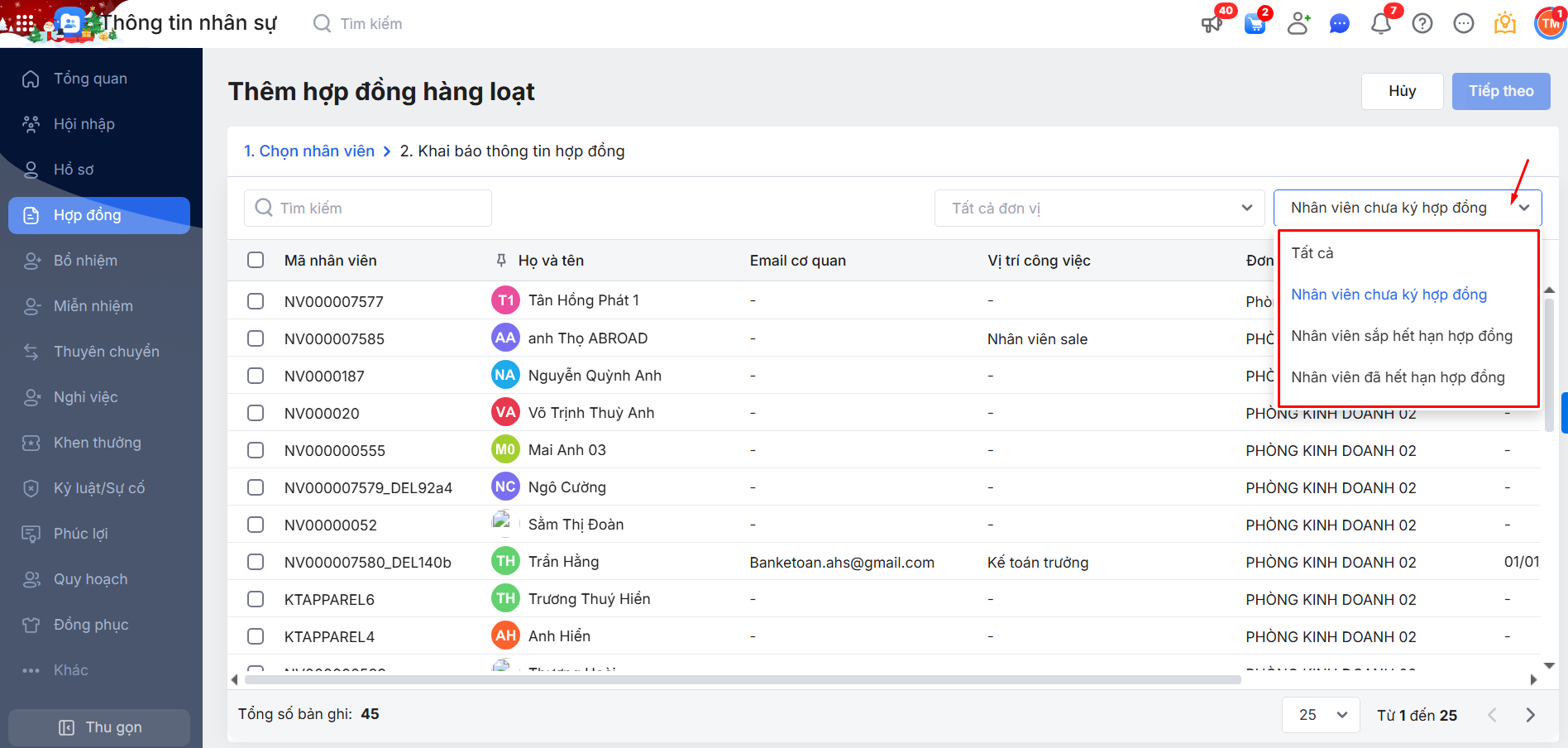Click the pin icon beside Họ và tên

[x=501, y=261]
